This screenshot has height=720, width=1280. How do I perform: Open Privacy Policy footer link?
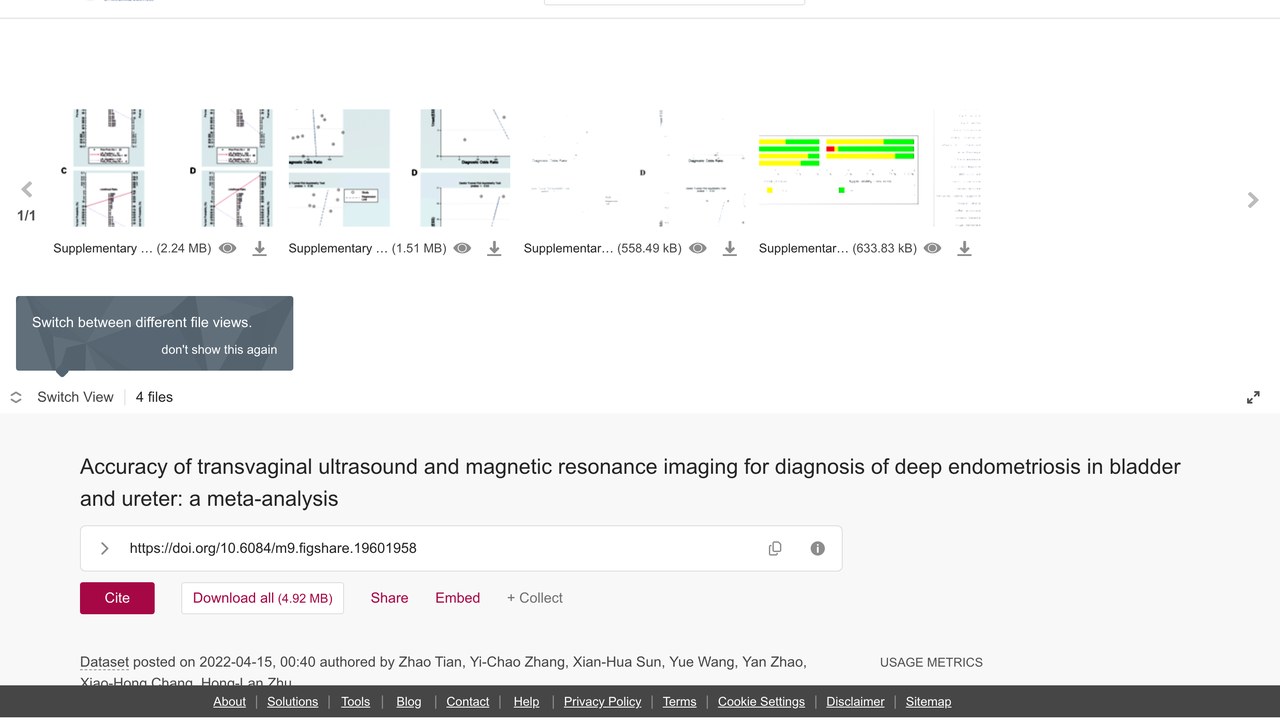tap(602, 702)
